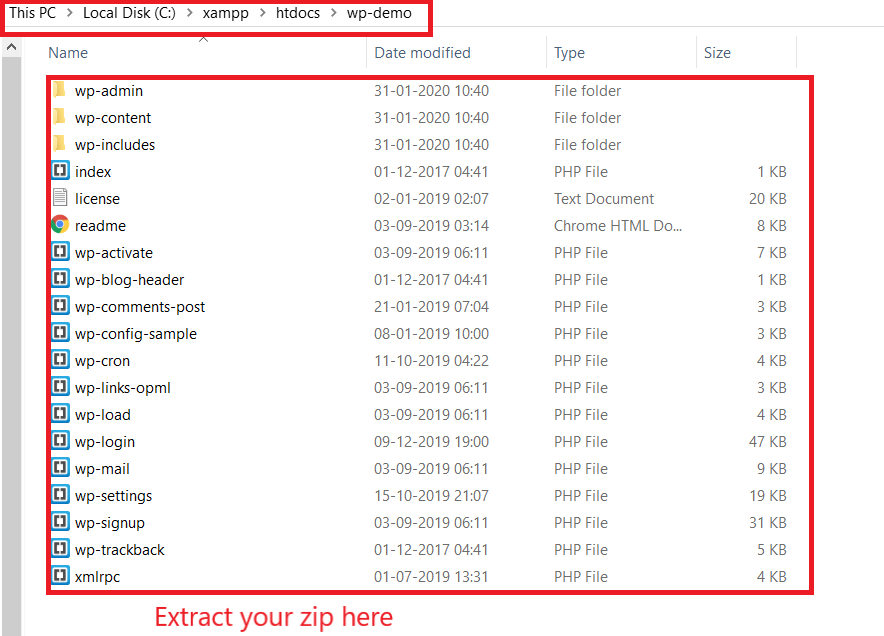Select the index file name
Screen dimensions: 884x636
93,171
